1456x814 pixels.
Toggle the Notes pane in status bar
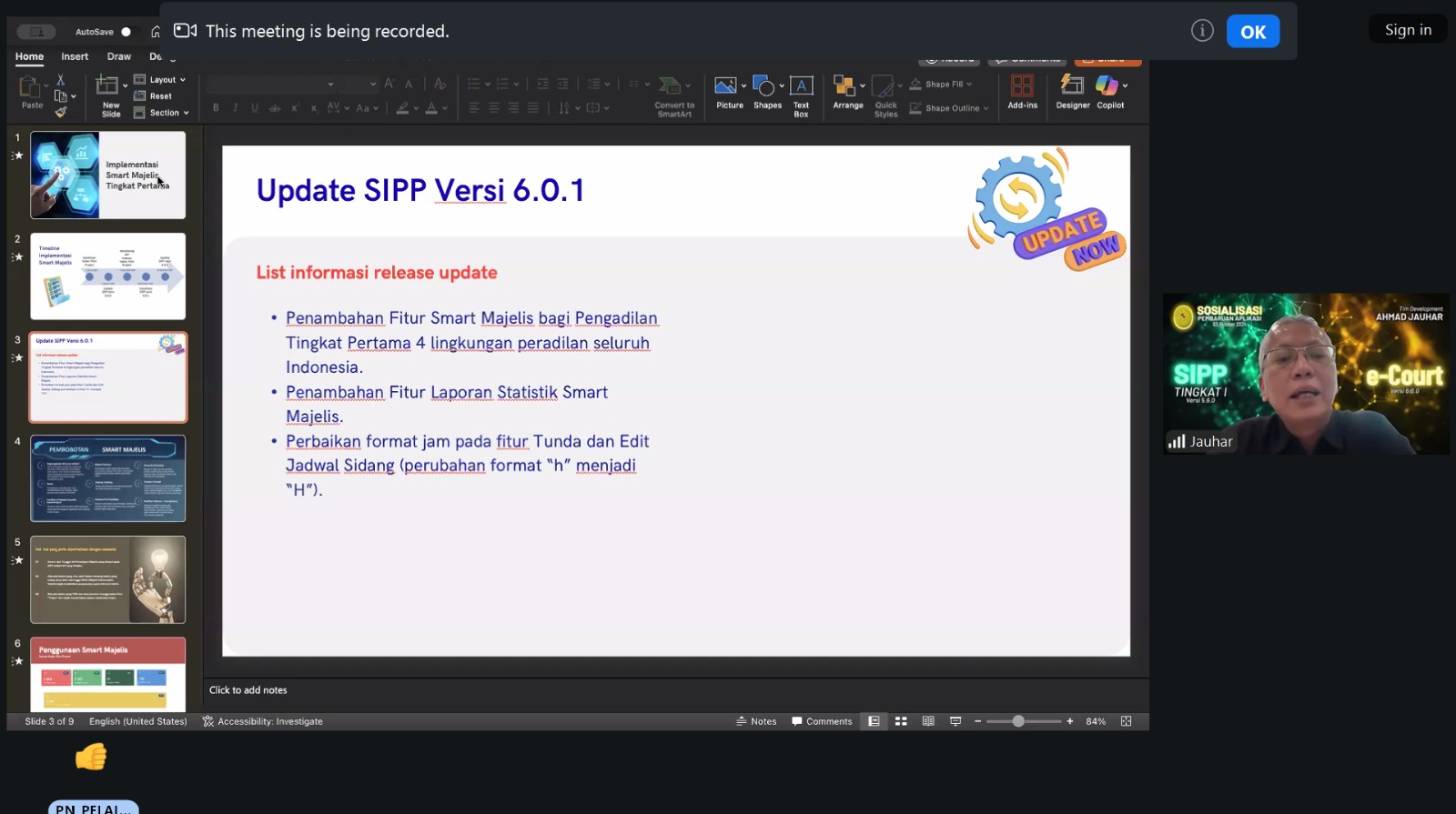[756, 721]
